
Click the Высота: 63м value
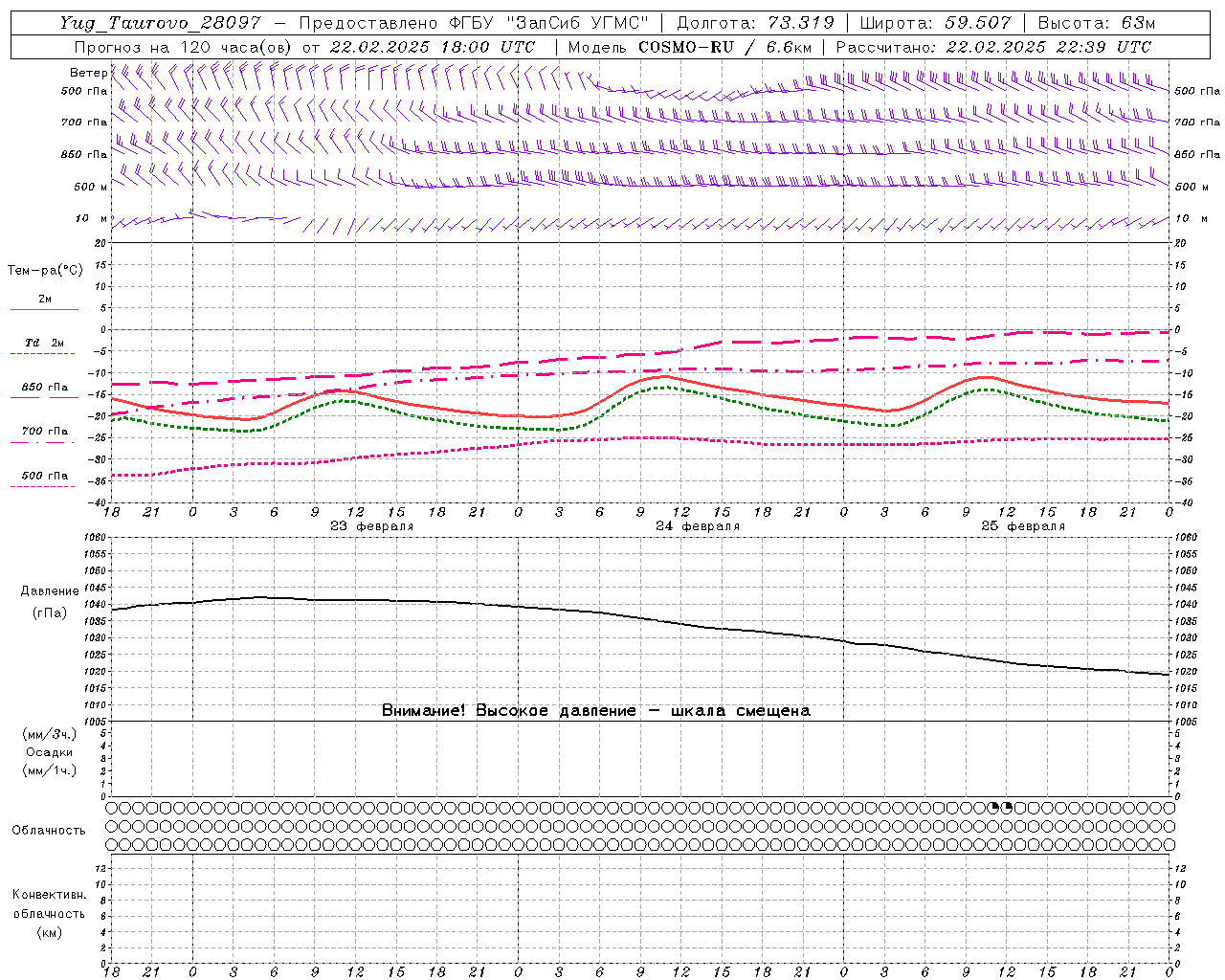click(1098, 23)
